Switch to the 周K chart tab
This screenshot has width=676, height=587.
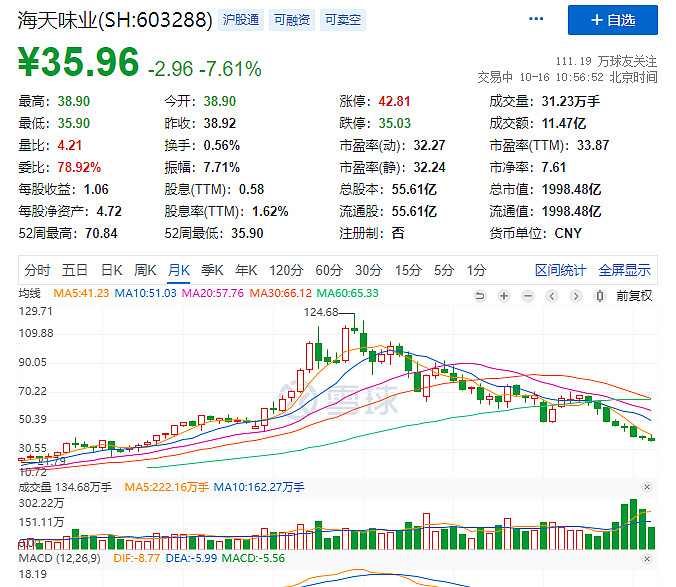pyautogui.click(x=145, y=270)
